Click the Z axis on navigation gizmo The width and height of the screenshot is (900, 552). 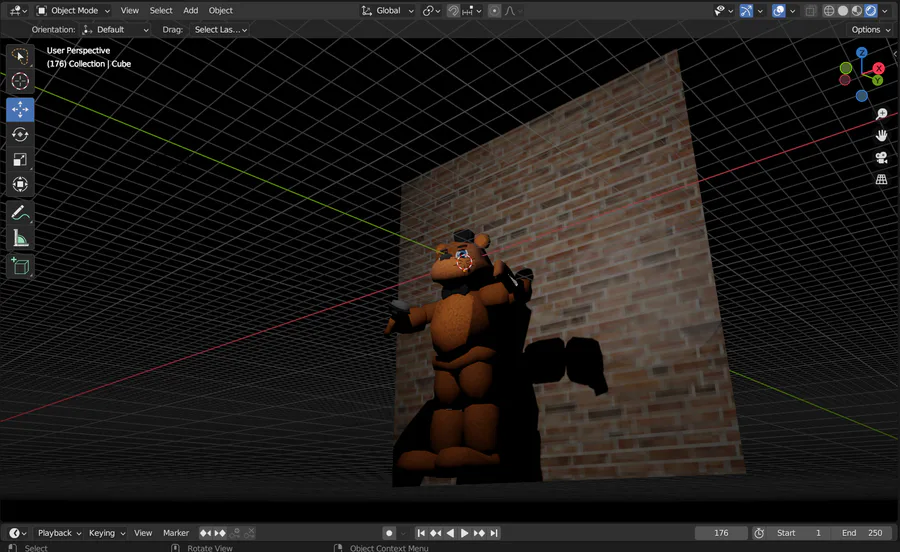coord(862,53)
